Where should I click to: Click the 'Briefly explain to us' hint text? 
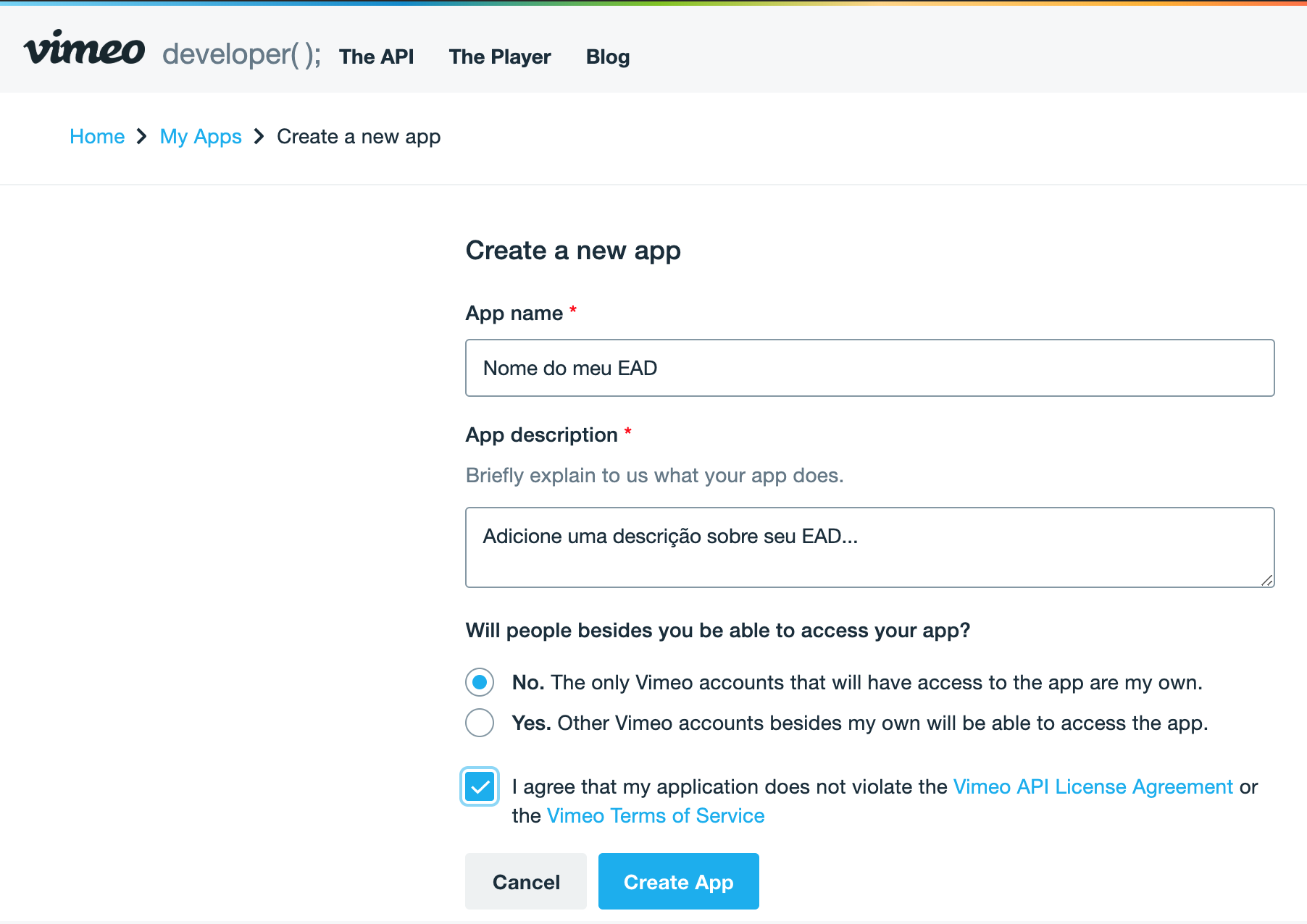(x=655, y=475)
